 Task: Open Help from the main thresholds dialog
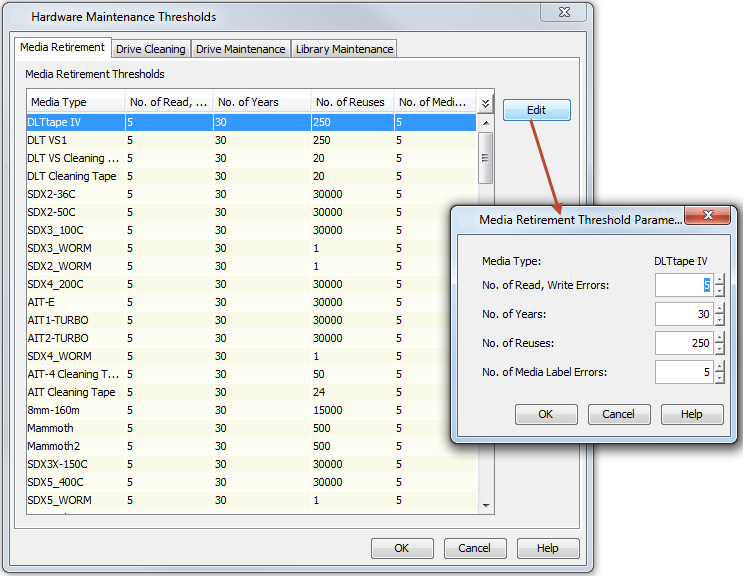[x=547, y=548]
